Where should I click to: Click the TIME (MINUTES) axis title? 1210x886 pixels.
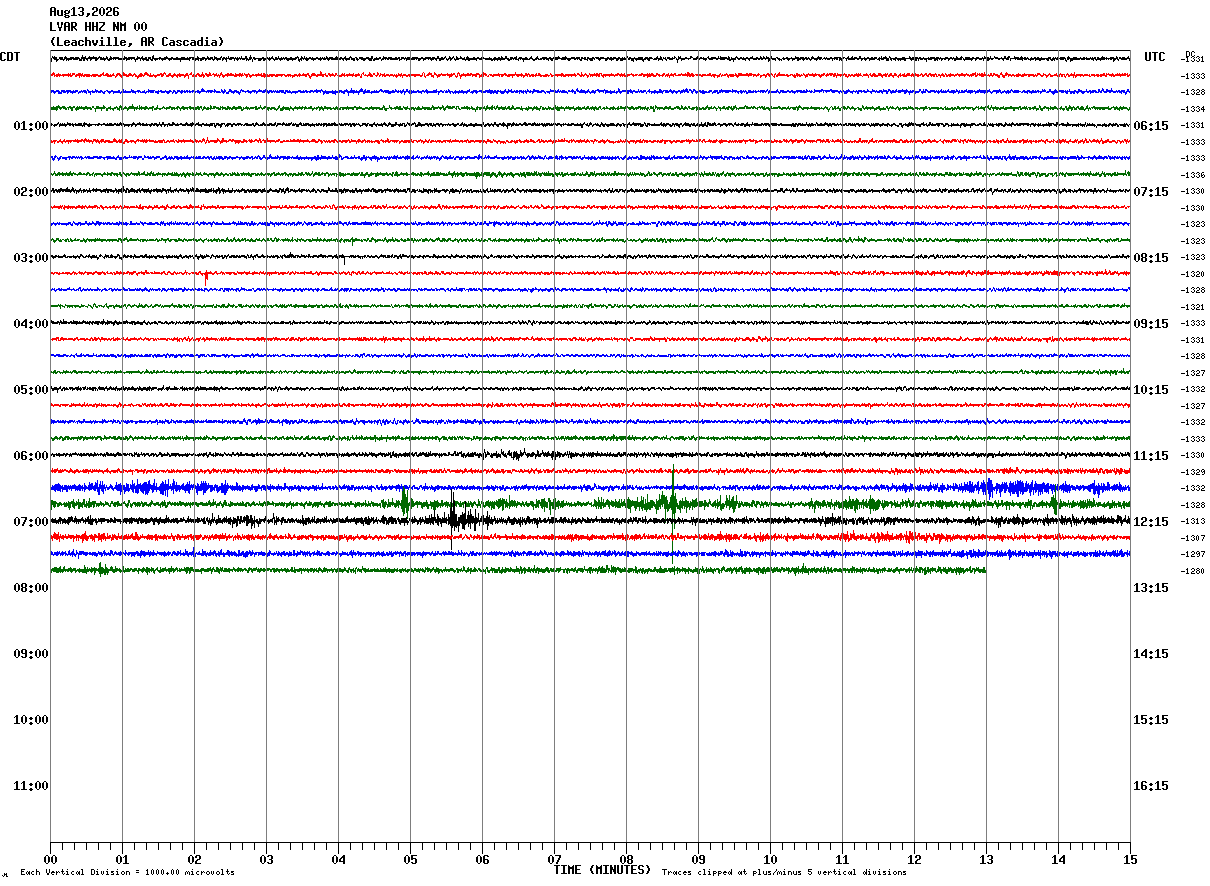click(x=602, y=870)
